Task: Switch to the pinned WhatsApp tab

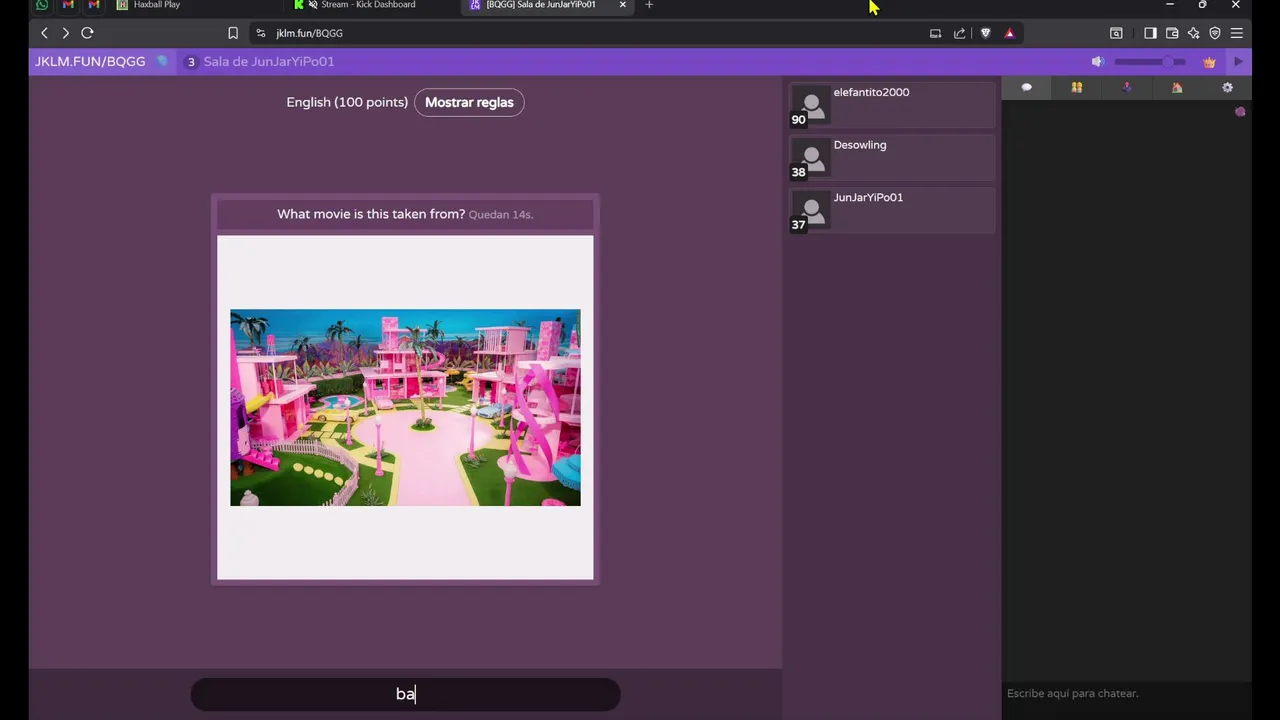Action: (41, 5)
